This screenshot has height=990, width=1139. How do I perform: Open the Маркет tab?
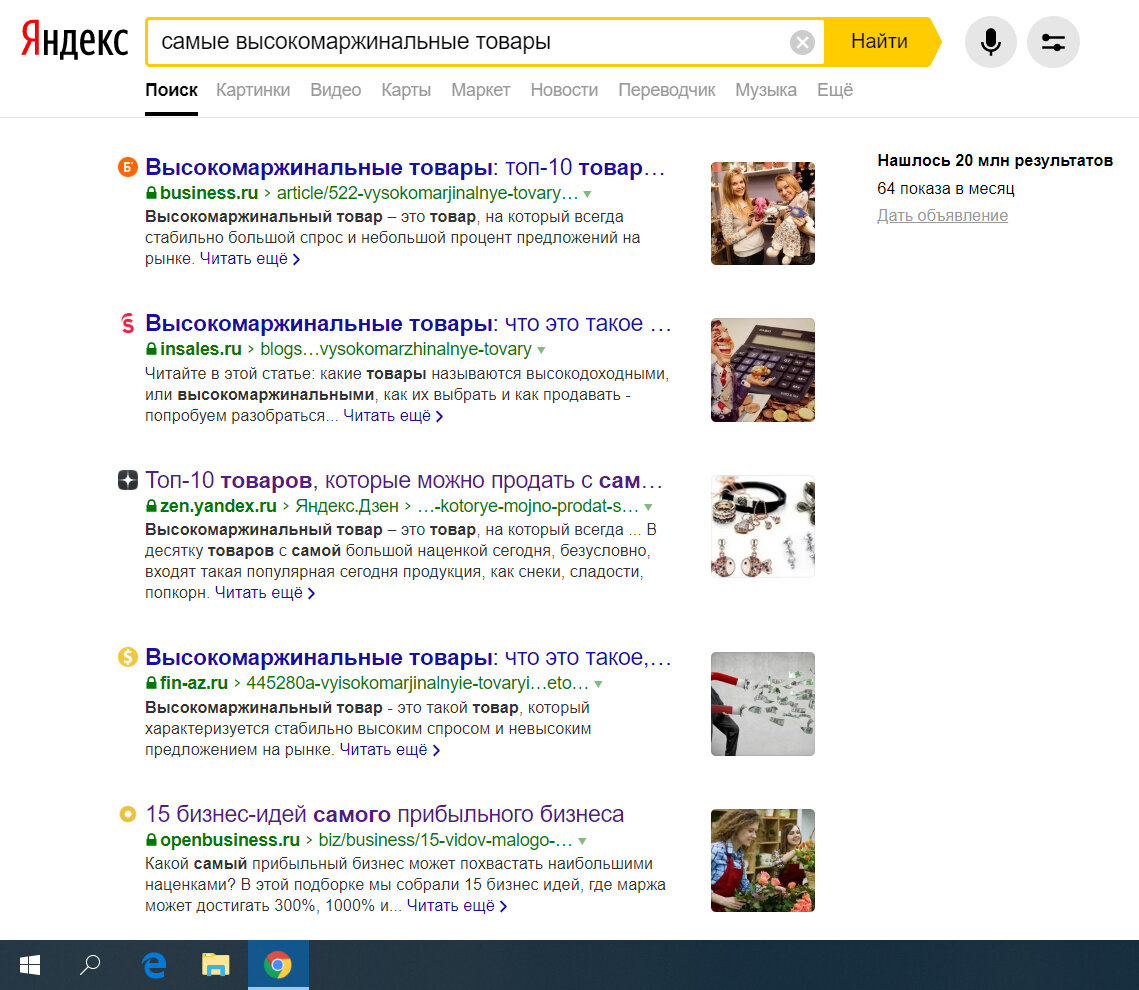480,90
